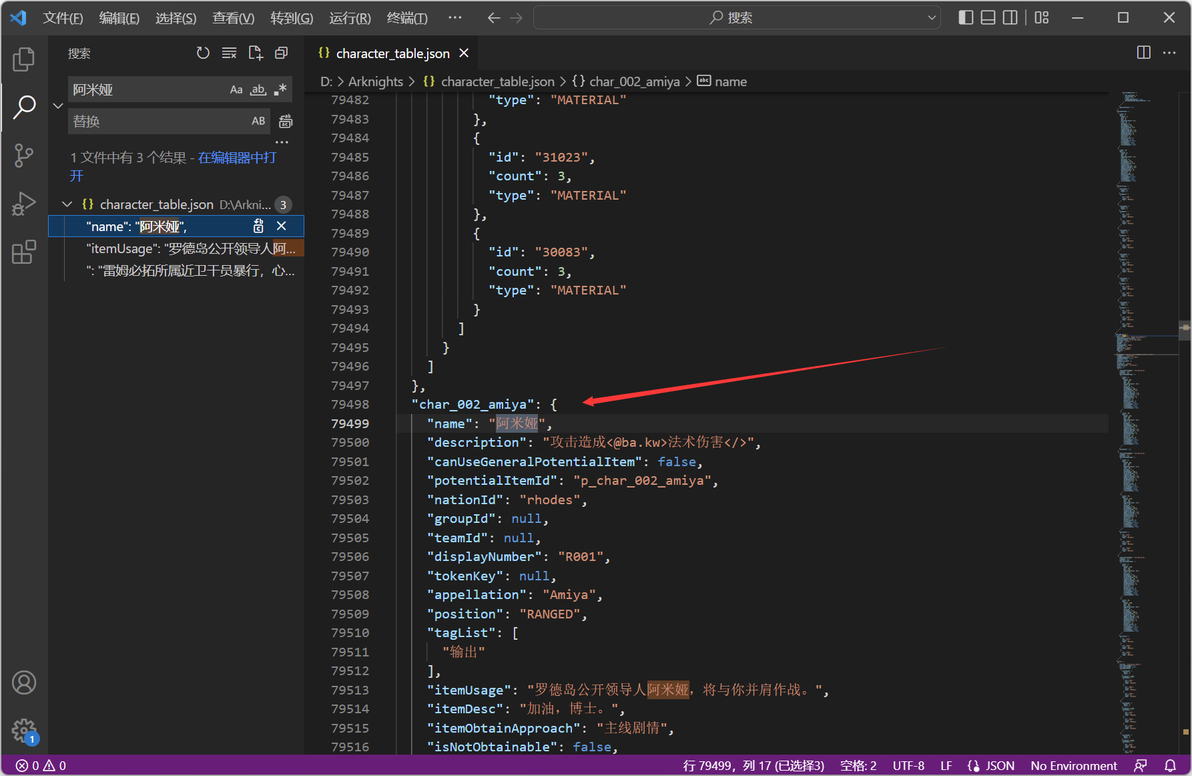Refresh the search results
Screen dimensions: 1192x776
[x=203, y=53]
